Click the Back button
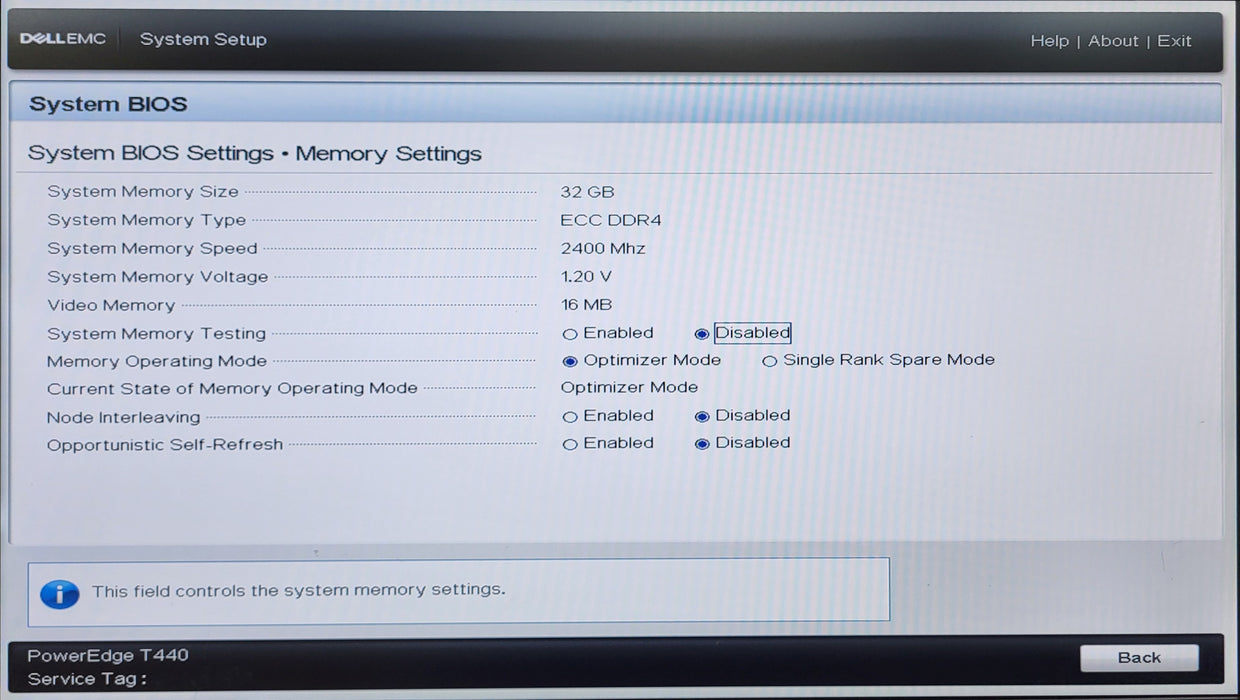The image size is (1240, 700). pyautogui.click(x=1139, y=657)
